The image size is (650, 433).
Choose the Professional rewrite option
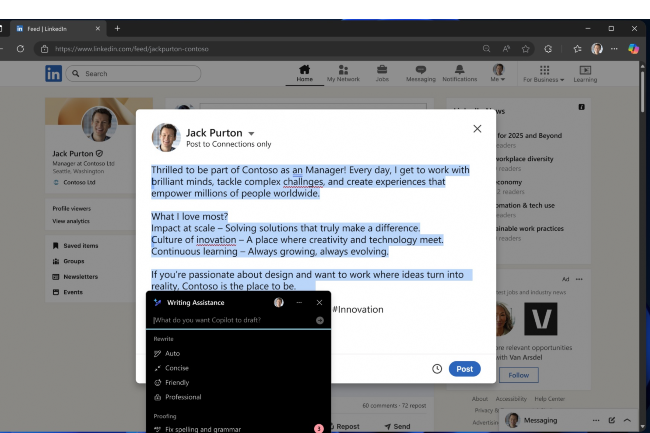pyautogui.click(x=183, y=397)
